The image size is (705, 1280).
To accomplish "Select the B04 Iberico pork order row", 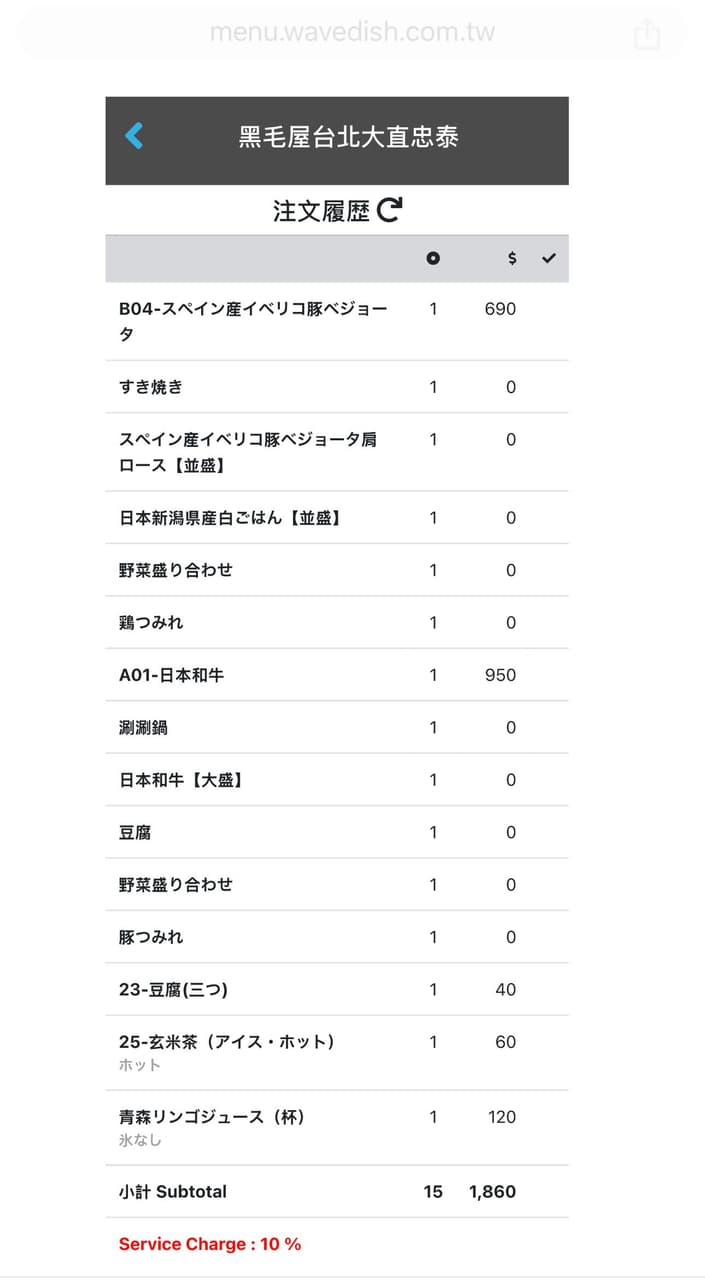I will pos(337,321).
